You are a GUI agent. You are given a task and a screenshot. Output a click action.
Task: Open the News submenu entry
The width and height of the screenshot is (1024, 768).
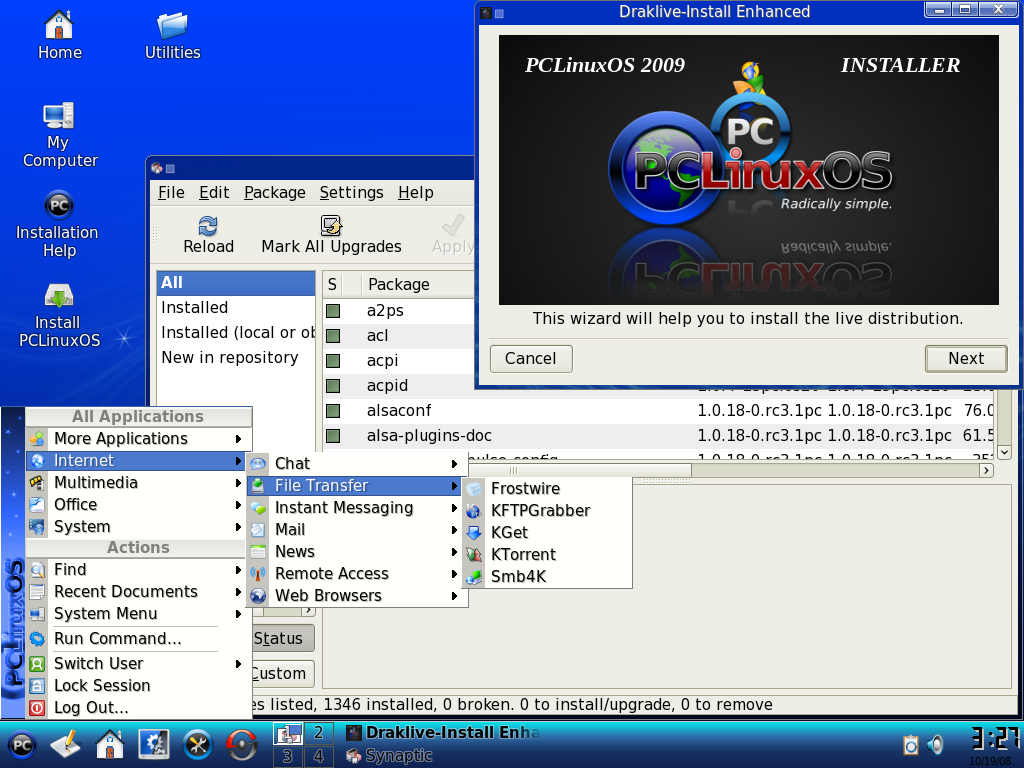point(356,552)
